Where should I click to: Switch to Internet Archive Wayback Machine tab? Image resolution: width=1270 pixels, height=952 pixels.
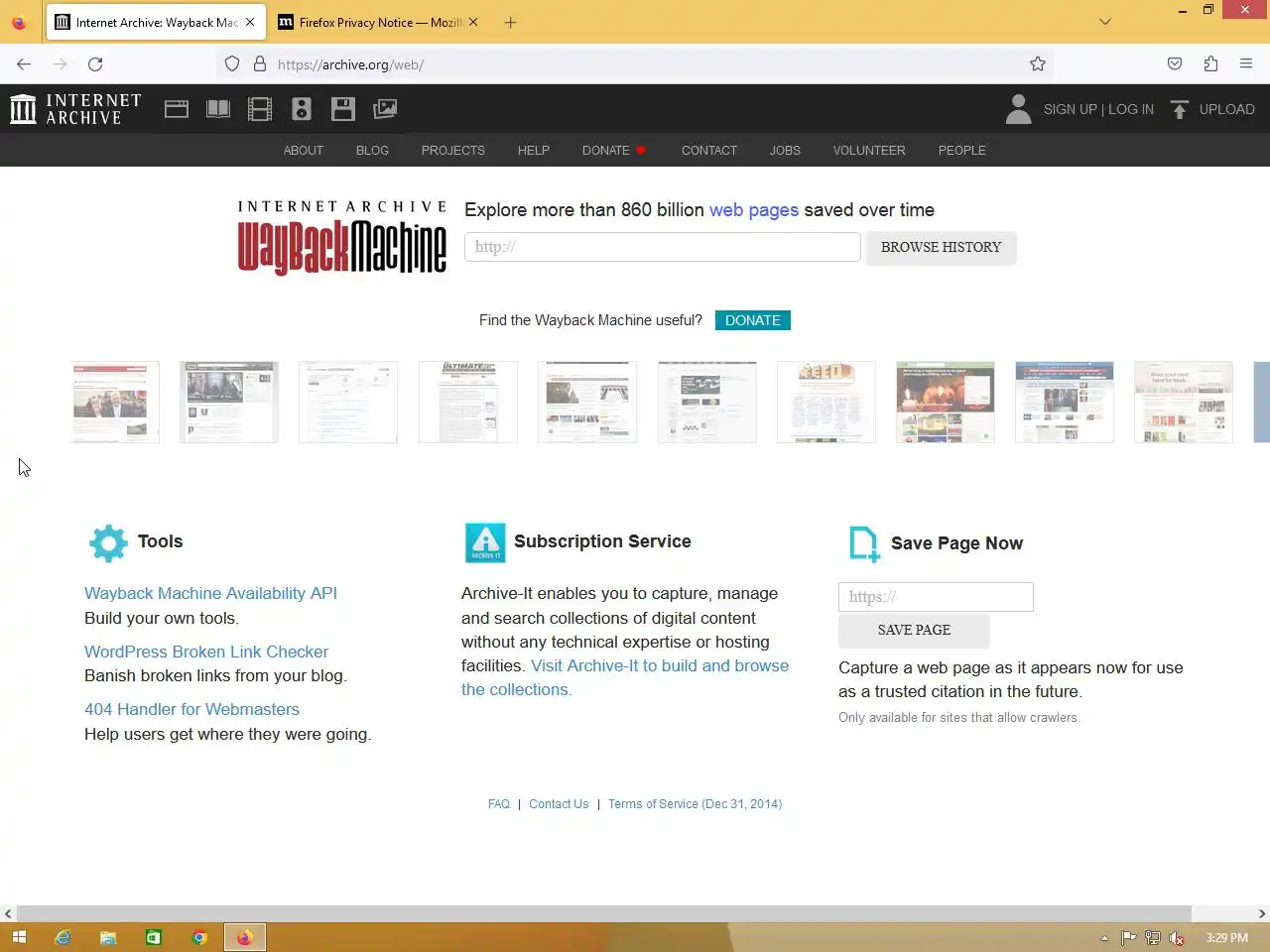click(x=155, y=22)
